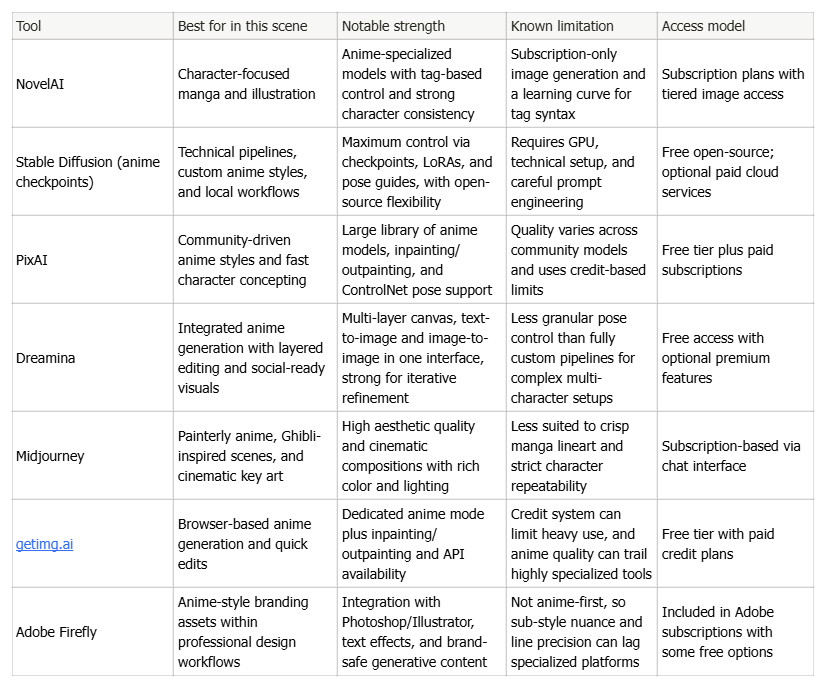Click the Browser-based anime generation cell
Image resolution: width=826 pixels, height=688 pixels.
coord(255,544)
